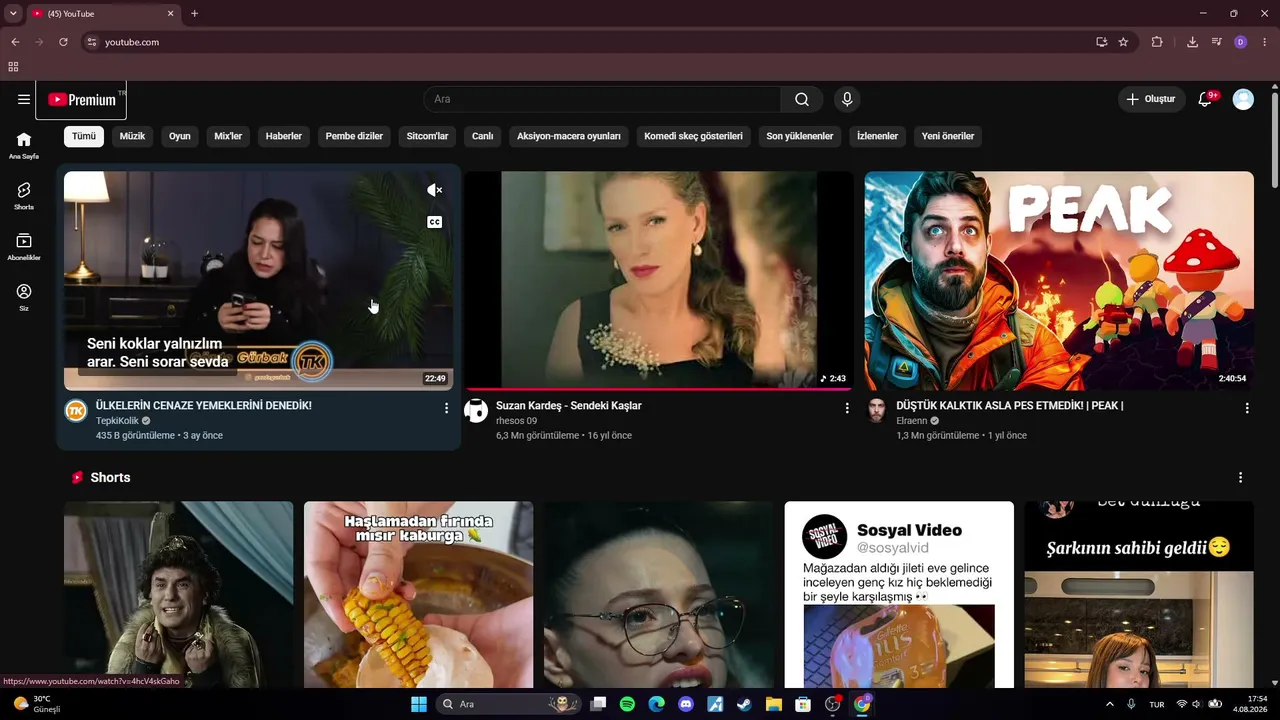Select the Müzik filter chip

132,136
